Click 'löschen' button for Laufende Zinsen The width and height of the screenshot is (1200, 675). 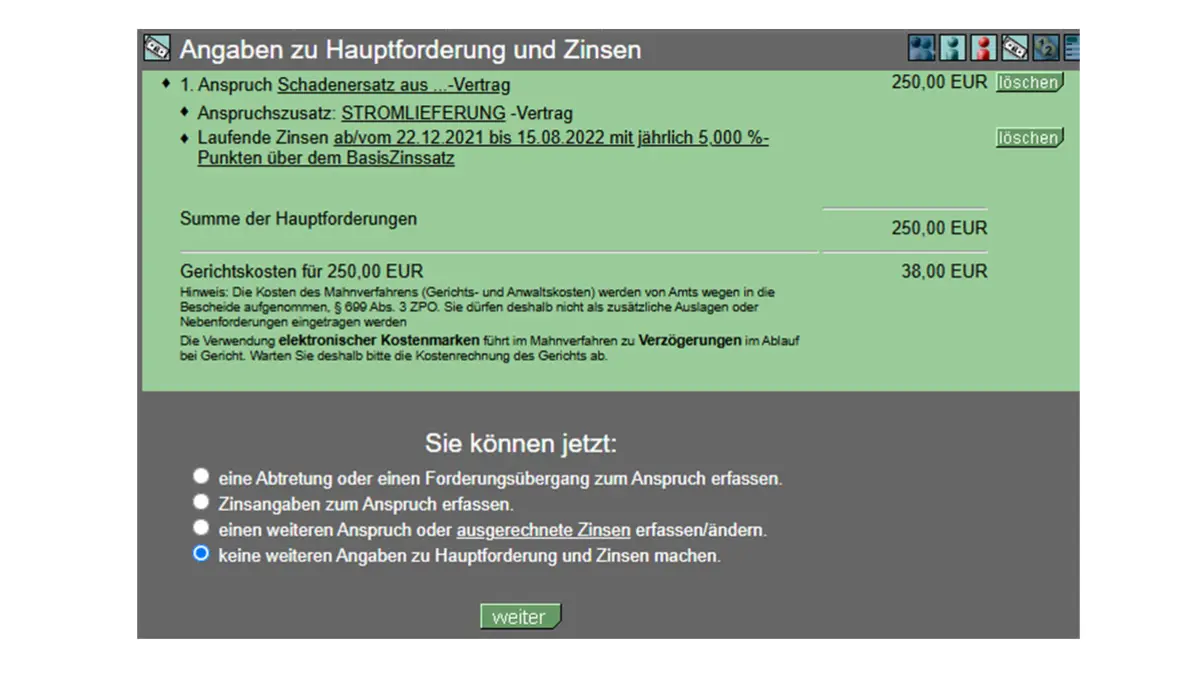[x=1029, y=138]
